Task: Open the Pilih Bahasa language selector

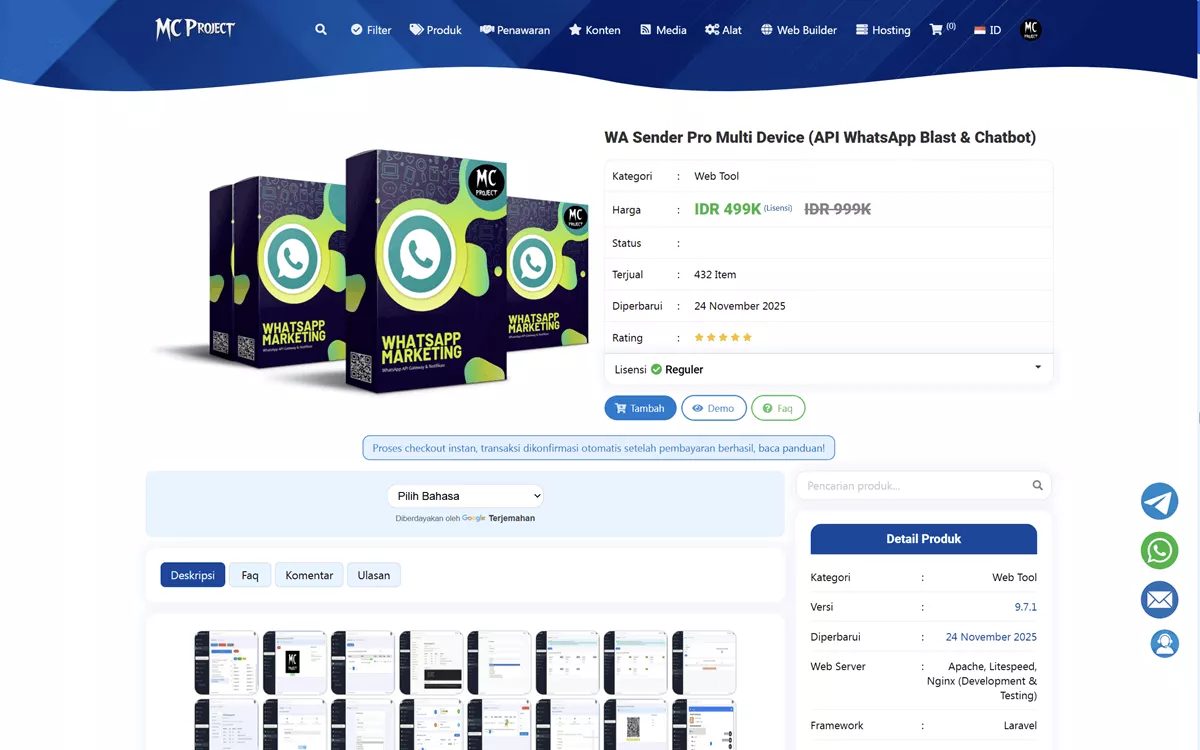Action: pos(465,496)
